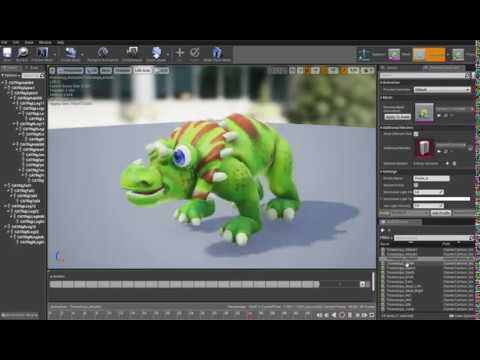
Task: Click the camera speed icon in viewport corner
Action: (x=368, y=70)
